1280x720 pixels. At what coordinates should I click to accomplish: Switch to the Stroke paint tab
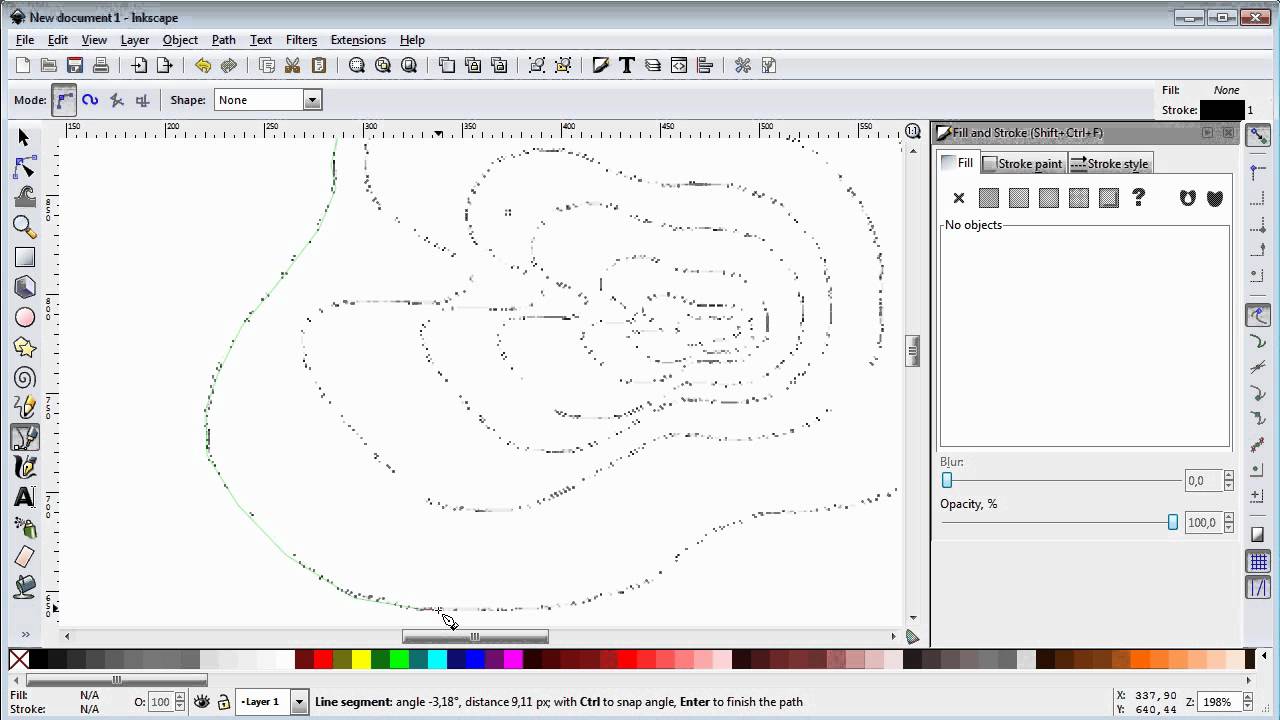click(x=1023, y=163)
